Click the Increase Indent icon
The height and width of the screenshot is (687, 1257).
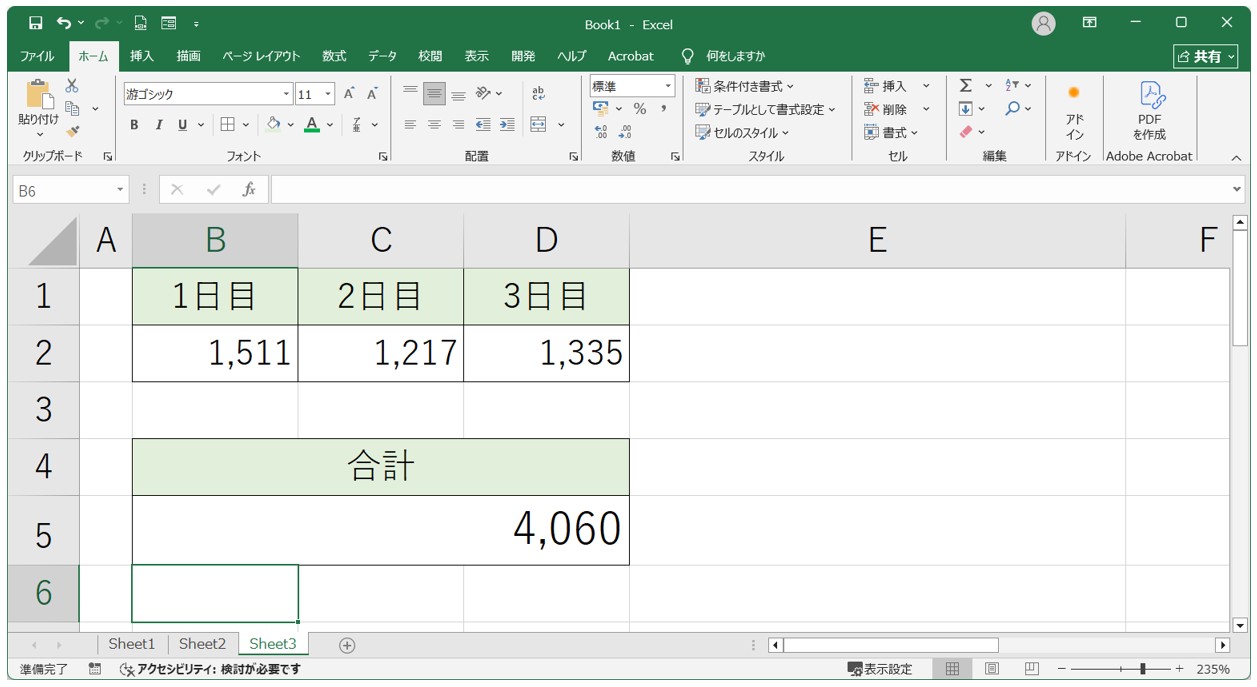[507, 125]
